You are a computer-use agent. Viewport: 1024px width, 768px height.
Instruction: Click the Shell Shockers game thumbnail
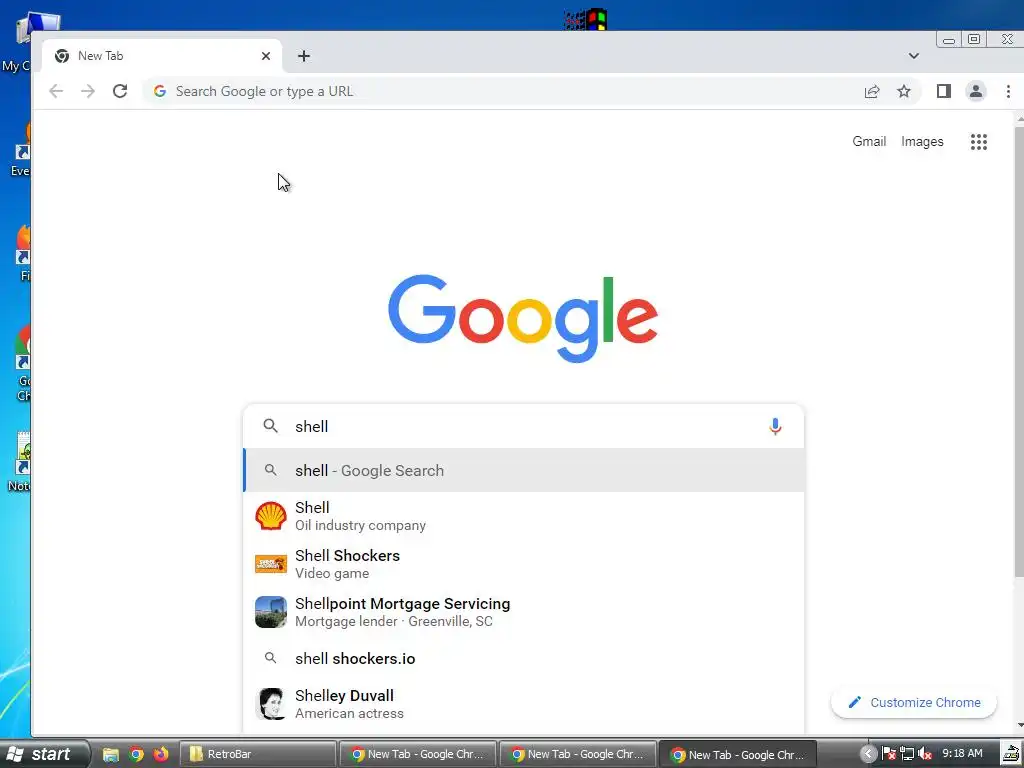(271, 564)
